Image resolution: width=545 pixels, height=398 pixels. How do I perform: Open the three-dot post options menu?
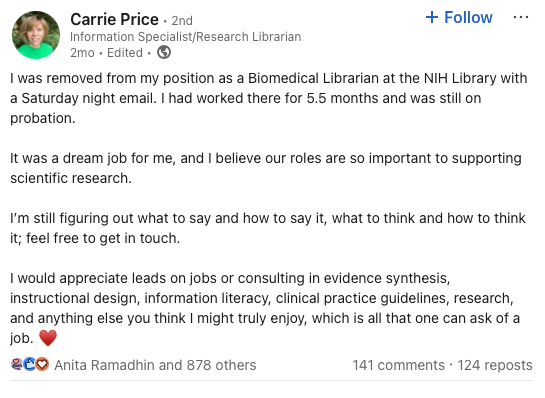[521, 17]
